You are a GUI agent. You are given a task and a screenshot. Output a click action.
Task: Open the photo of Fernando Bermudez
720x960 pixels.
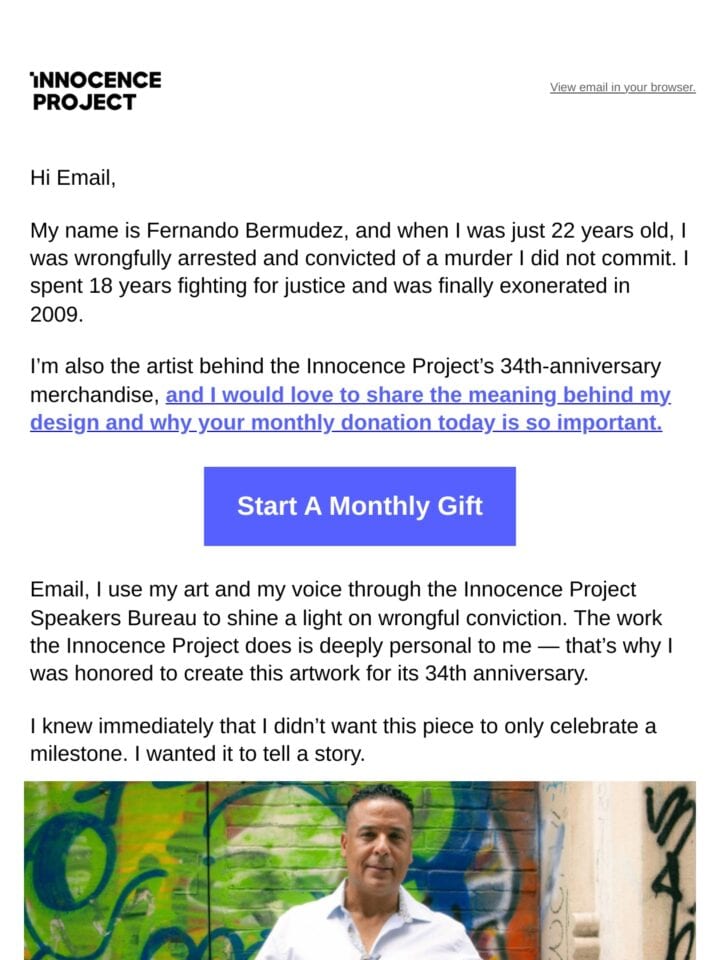click(x=360, y=870)
